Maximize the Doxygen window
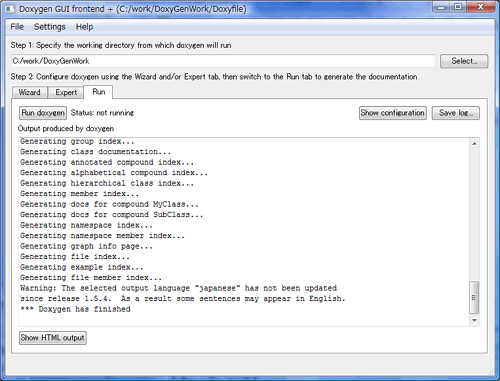The image size is (500, 381). pyautogui.click(x=458, y=7)
